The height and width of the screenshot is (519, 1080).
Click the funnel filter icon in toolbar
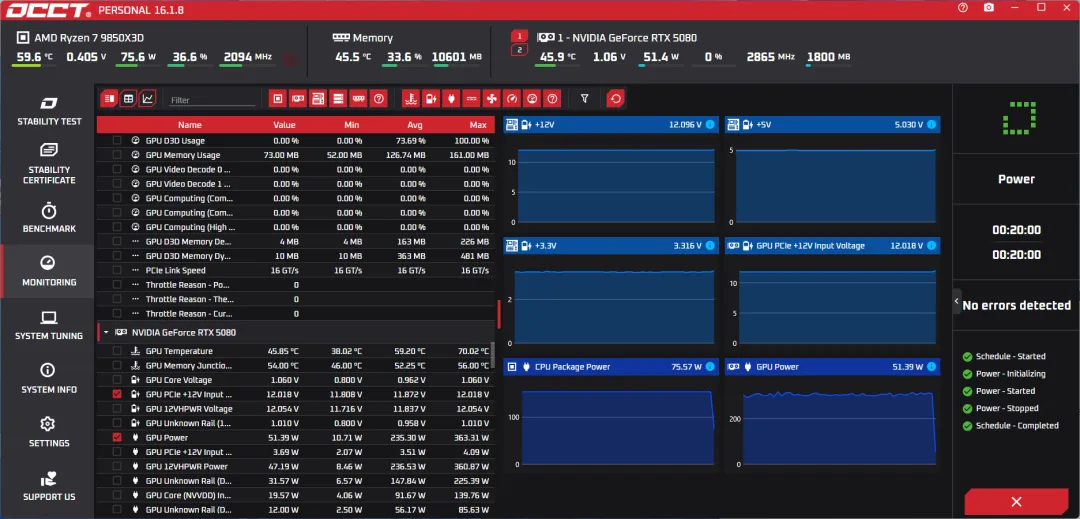click(x=585, y=99)
